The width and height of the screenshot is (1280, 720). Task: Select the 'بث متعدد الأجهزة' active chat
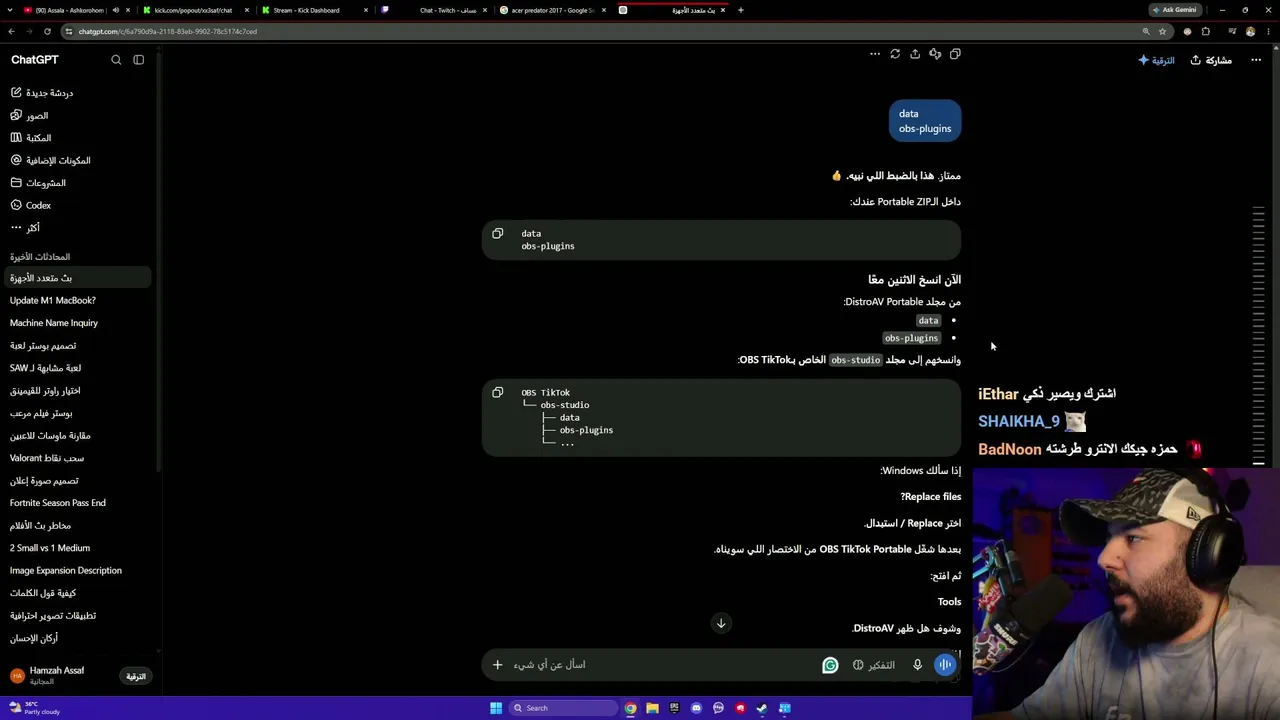[78, 278]
